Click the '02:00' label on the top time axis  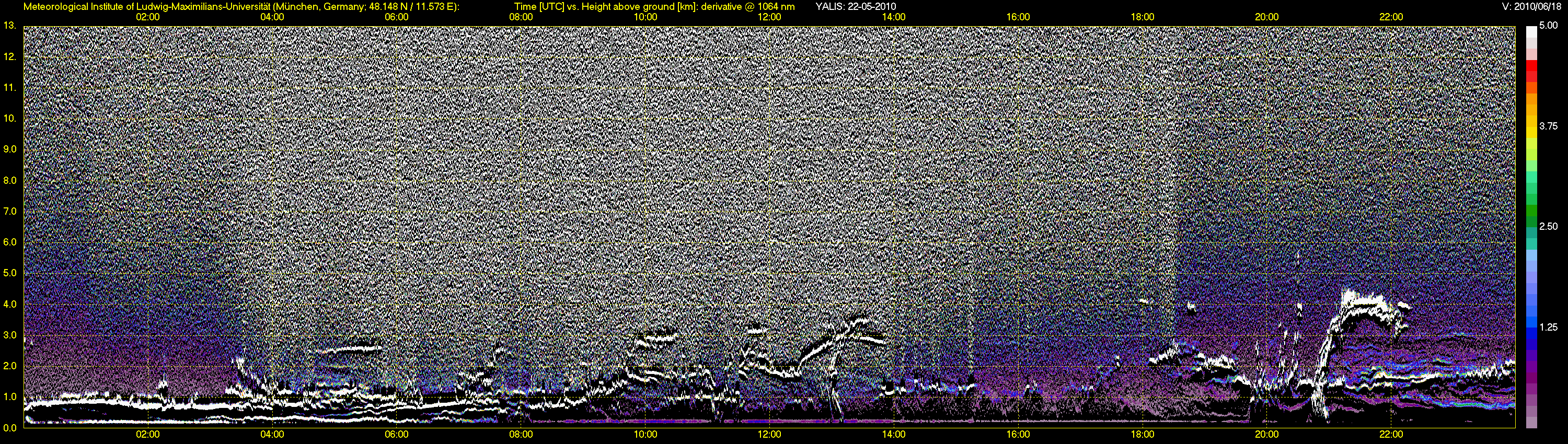[x=148, y=17]
